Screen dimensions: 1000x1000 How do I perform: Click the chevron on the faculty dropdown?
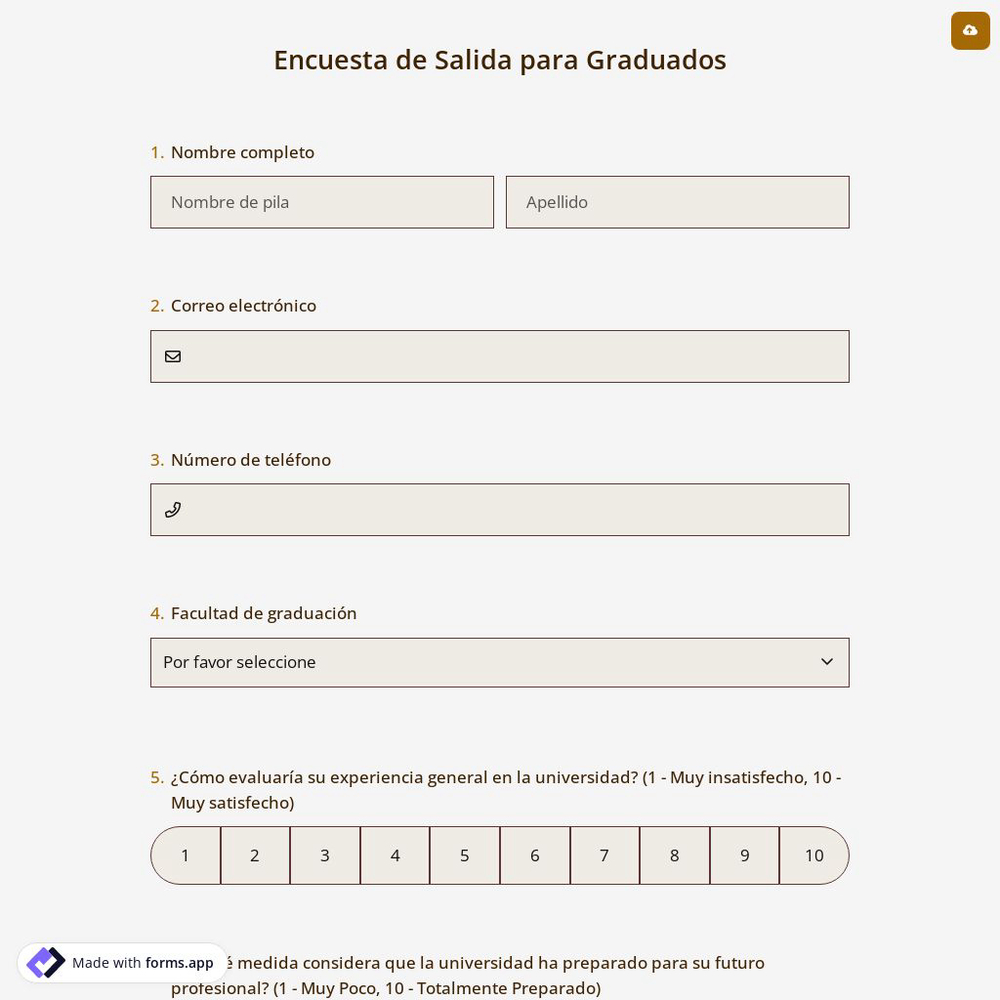pos(827,661)
